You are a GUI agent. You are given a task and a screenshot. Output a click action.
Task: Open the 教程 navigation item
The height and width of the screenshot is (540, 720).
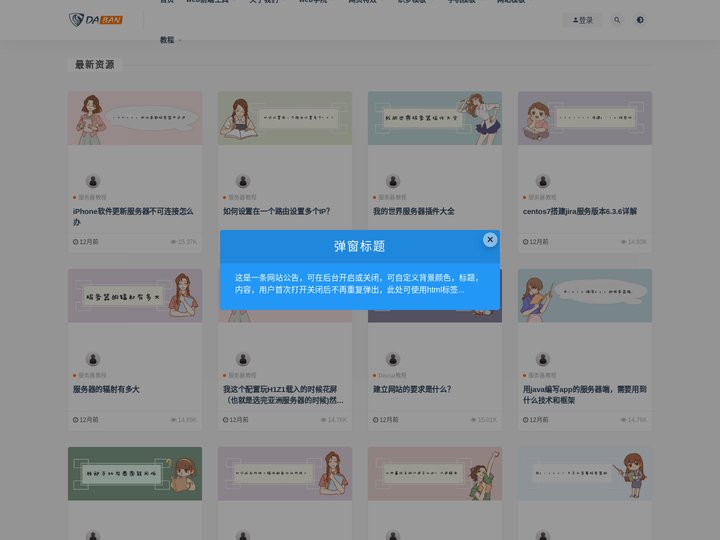tap(167, 40)
